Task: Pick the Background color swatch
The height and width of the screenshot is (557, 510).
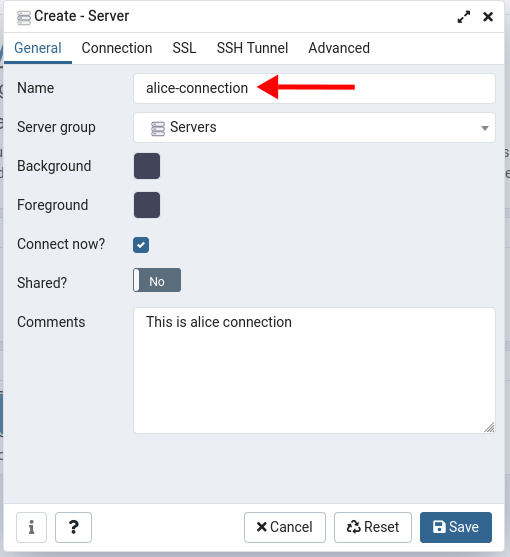Action: [x=147, y=166]
